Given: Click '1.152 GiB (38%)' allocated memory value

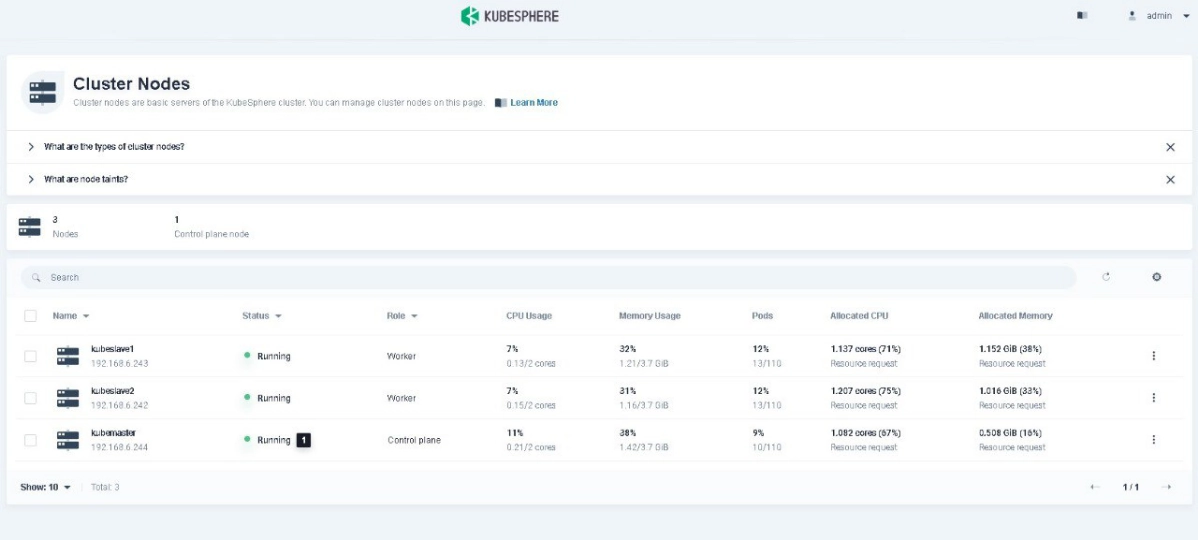Looking at the screenshot, I should (1011, 349).
